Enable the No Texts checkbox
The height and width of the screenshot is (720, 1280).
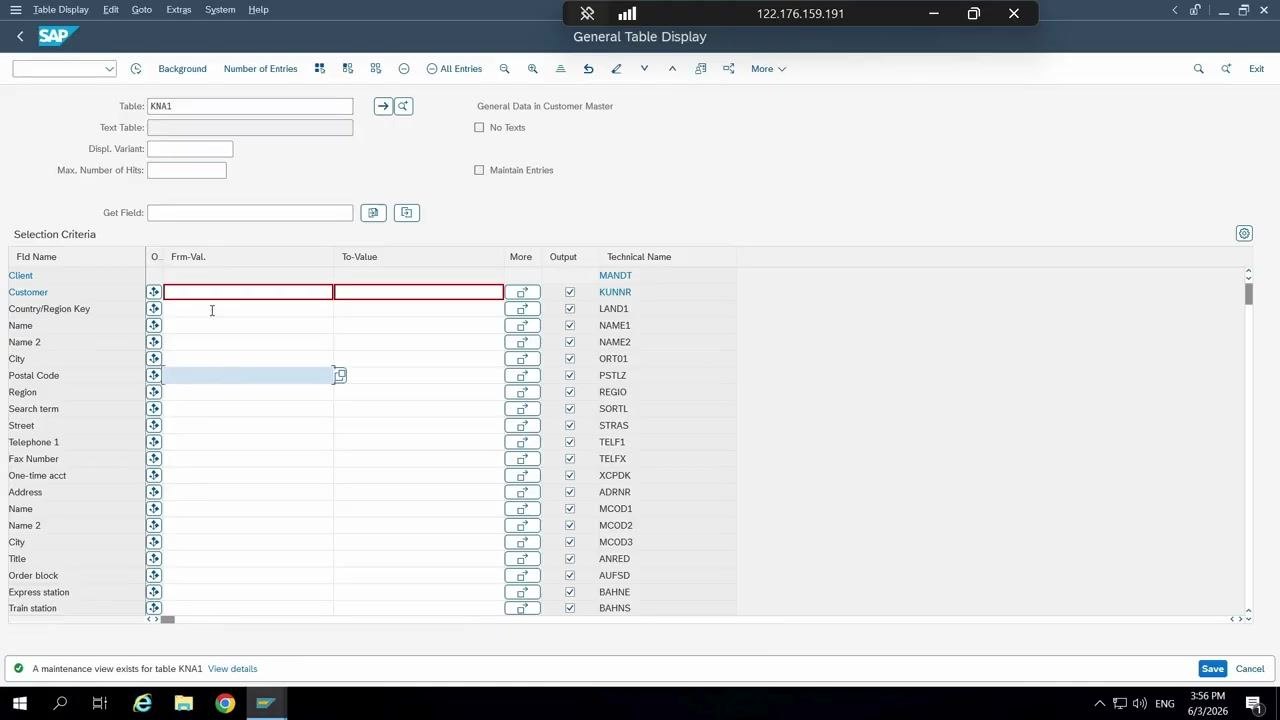click(479, 128)
